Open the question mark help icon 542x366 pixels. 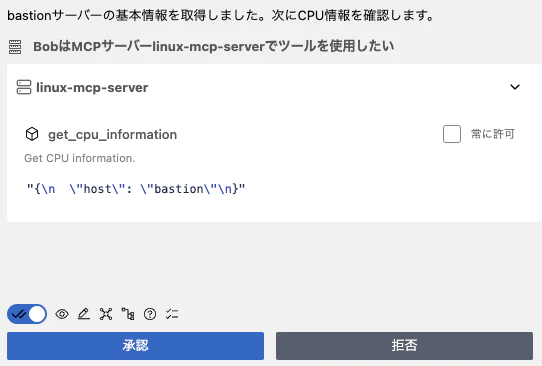150,314
